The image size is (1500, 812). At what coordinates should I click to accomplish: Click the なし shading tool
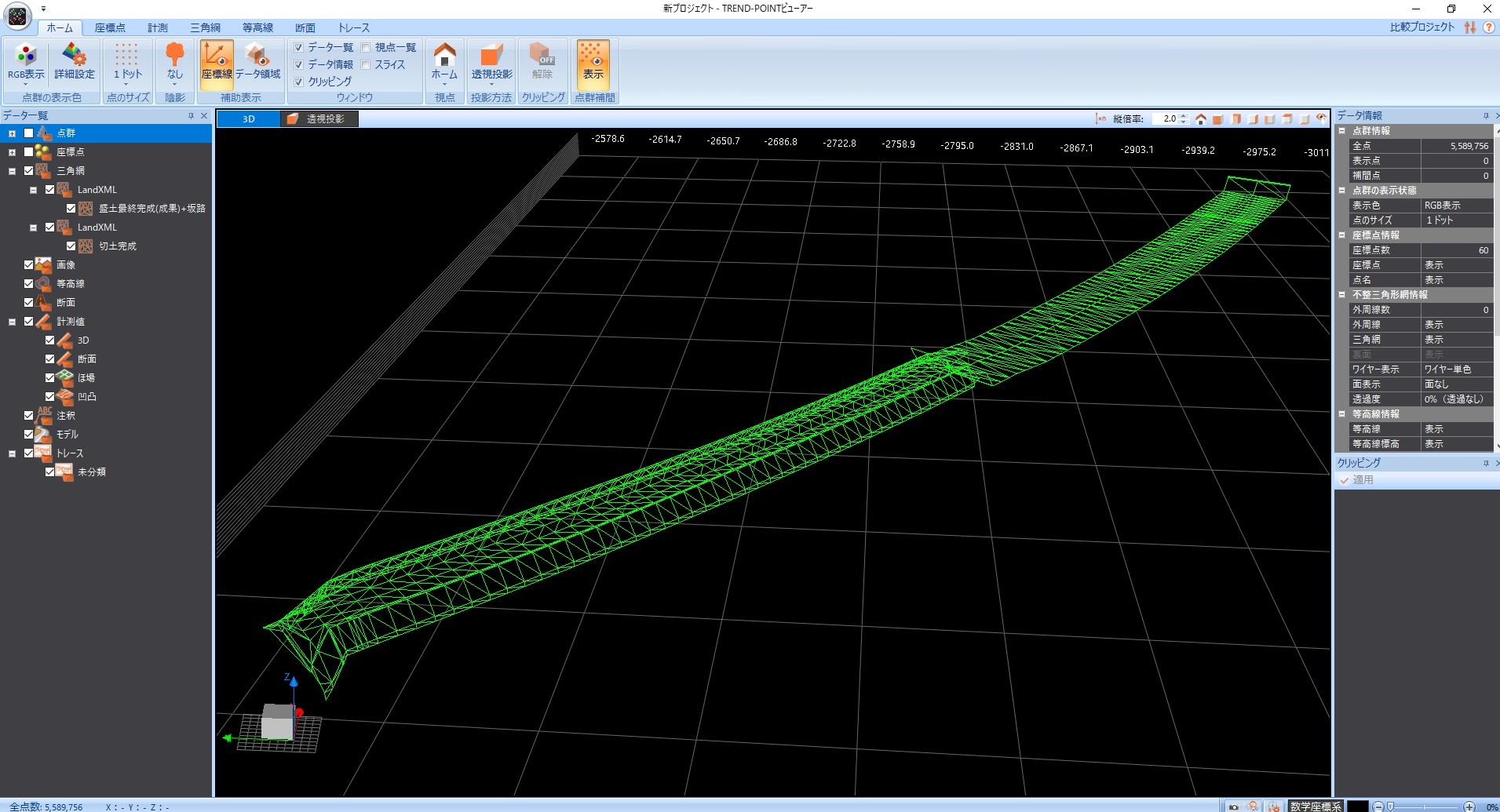(x=174, y=63)
